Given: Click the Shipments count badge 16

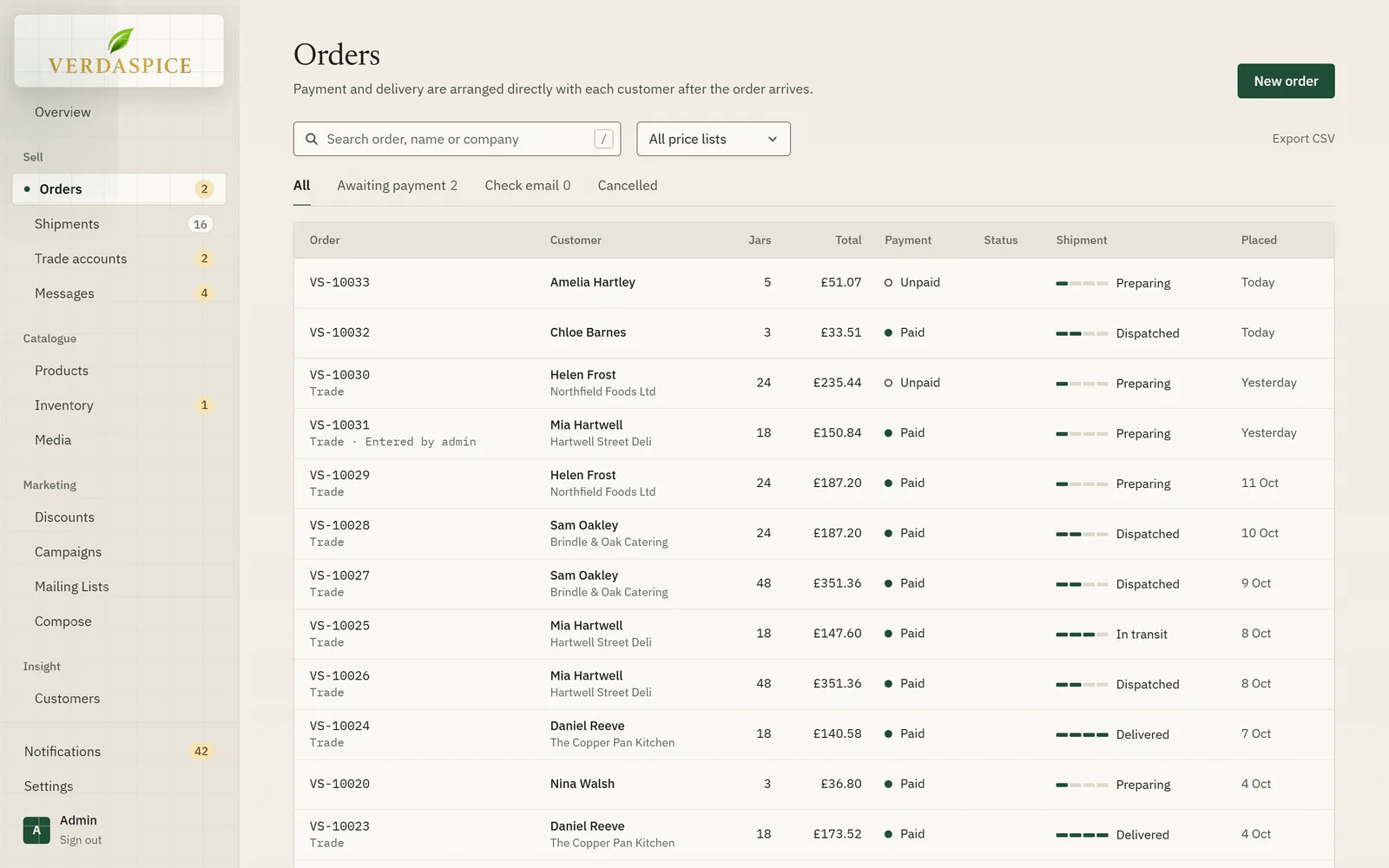Looking at the screenshot, I should [x=201, y=224].
